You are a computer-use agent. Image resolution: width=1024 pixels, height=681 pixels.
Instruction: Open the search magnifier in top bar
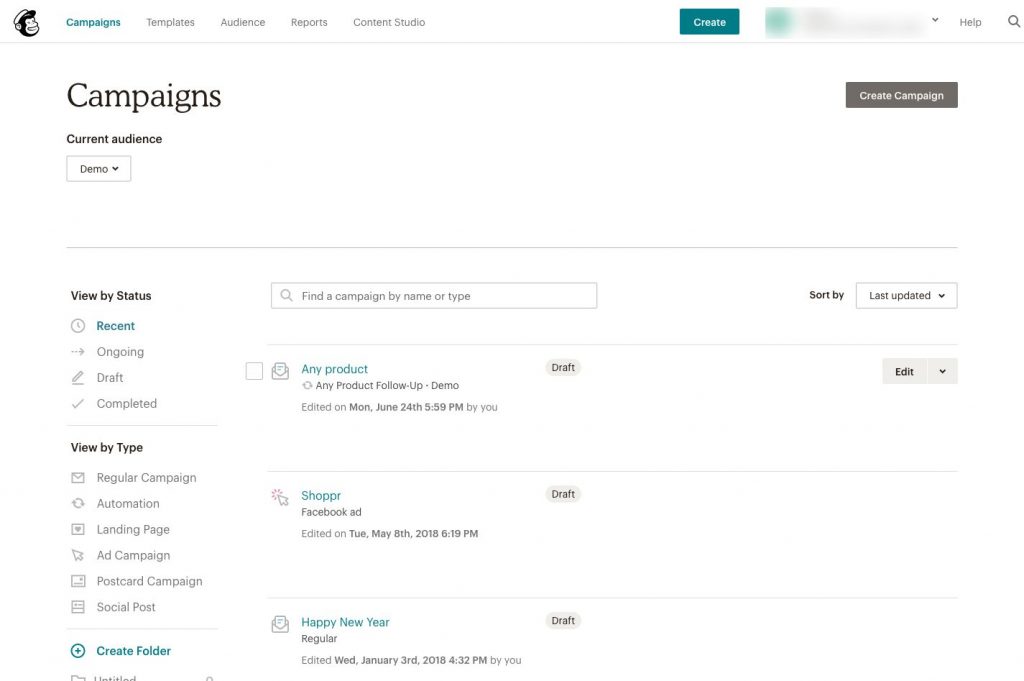click(x=1014, y=22)
